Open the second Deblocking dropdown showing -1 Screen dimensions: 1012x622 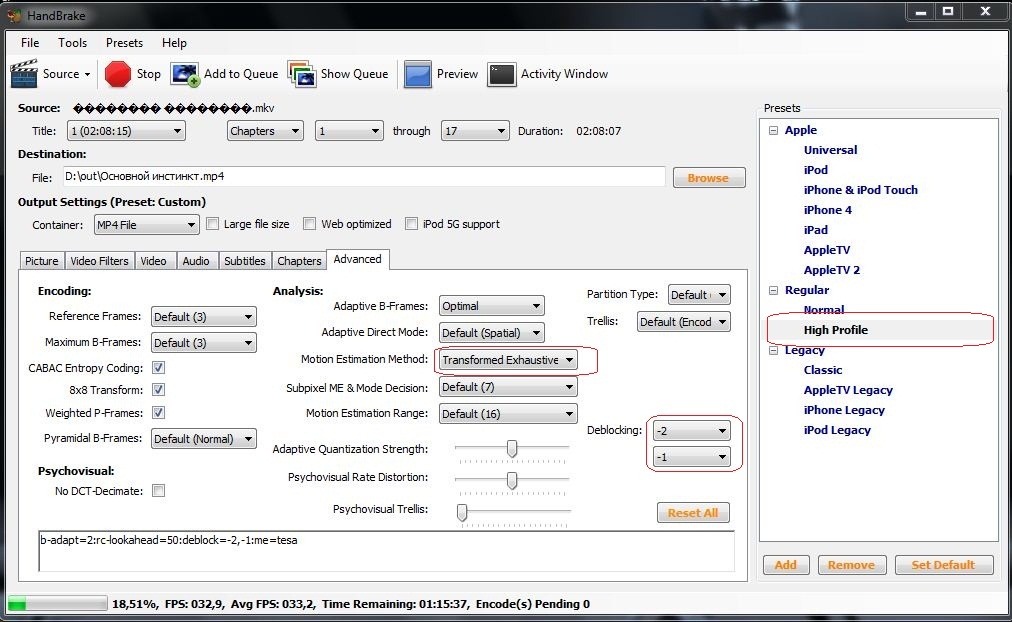tap(692, 457)
